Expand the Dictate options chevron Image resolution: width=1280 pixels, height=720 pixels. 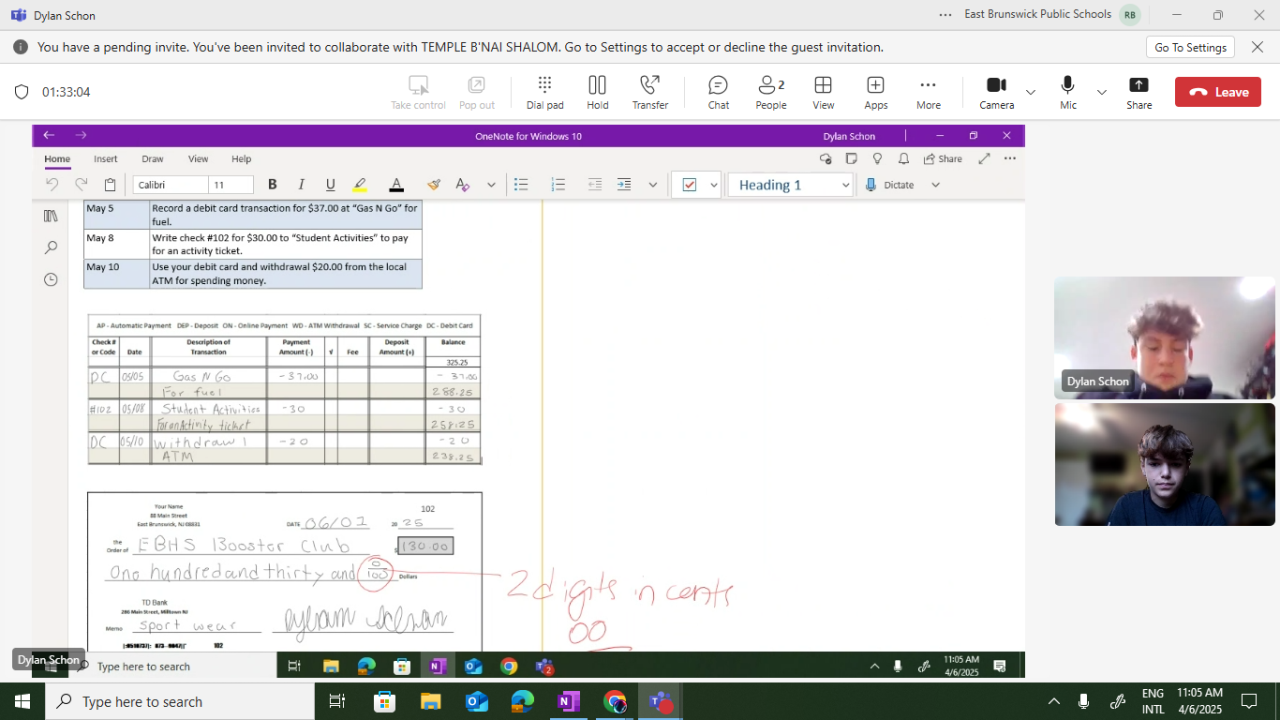(x=936, y=185)
